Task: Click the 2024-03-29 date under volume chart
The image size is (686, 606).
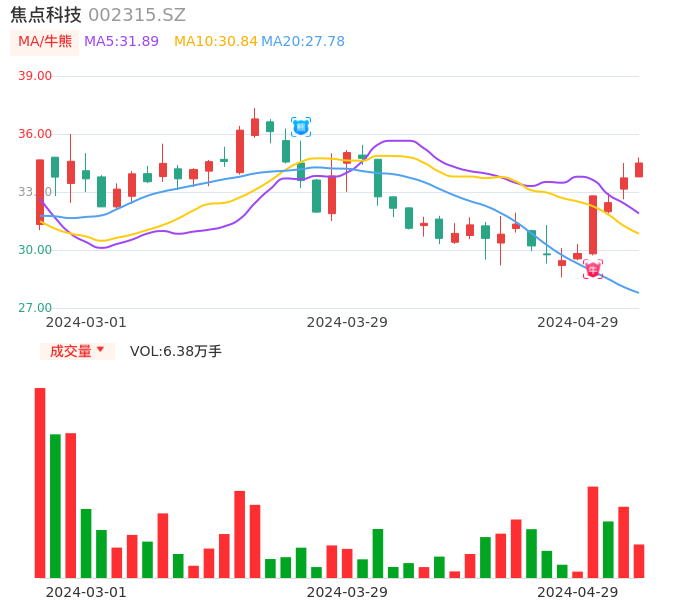Action: [347, 592]
